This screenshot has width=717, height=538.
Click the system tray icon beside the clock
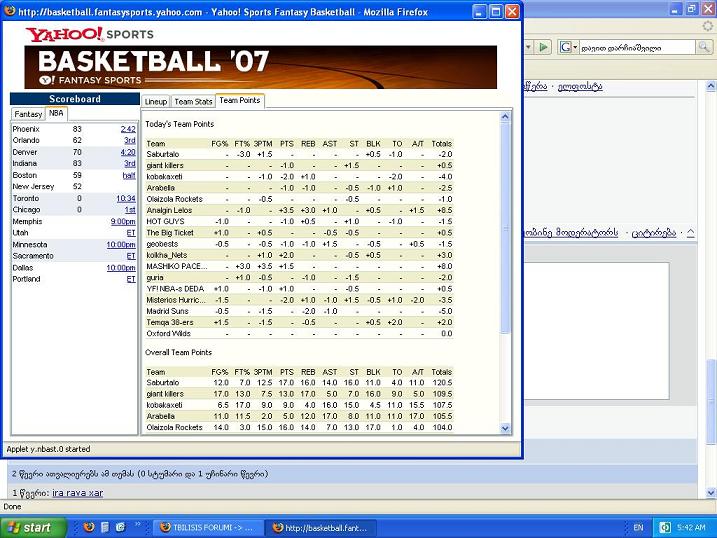click(664, 527)
